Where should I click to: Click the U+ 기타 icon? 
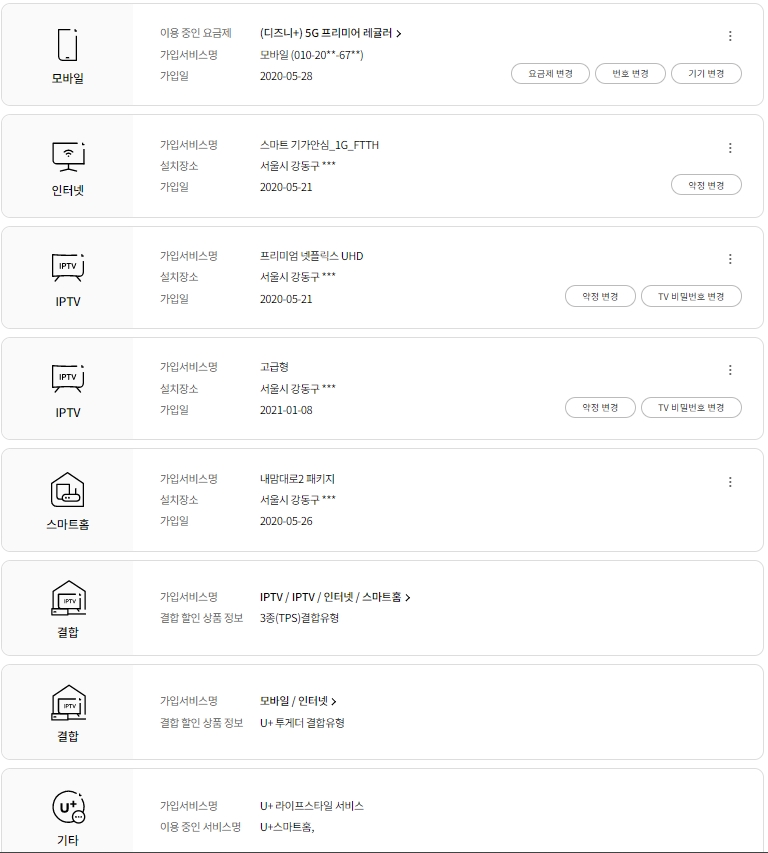(x=68, y=807)
